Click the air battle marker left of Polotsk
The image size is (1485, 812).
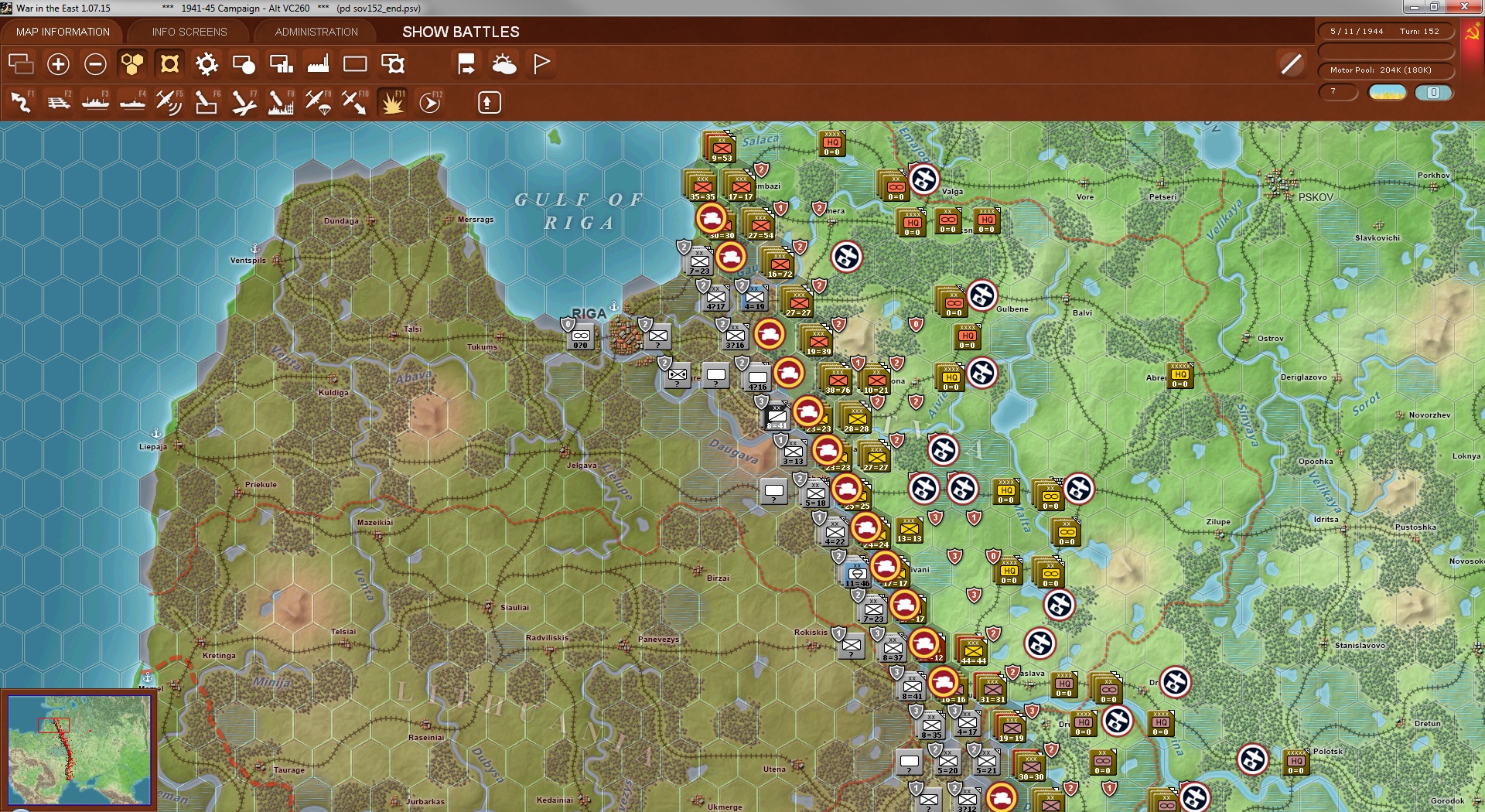[x=1252, y=759]
